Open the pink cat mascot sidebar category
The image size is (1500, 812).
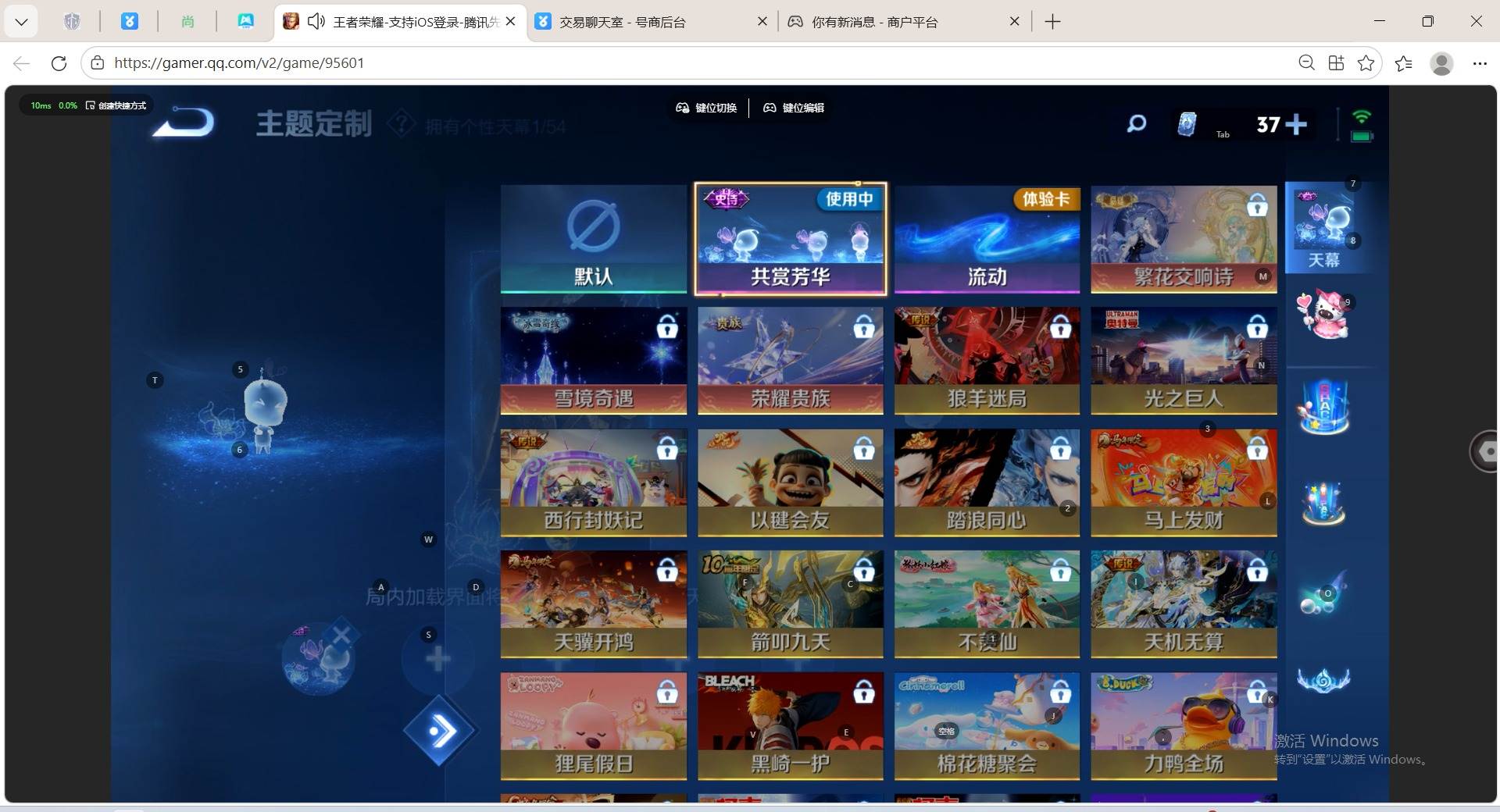[1323, 315]
